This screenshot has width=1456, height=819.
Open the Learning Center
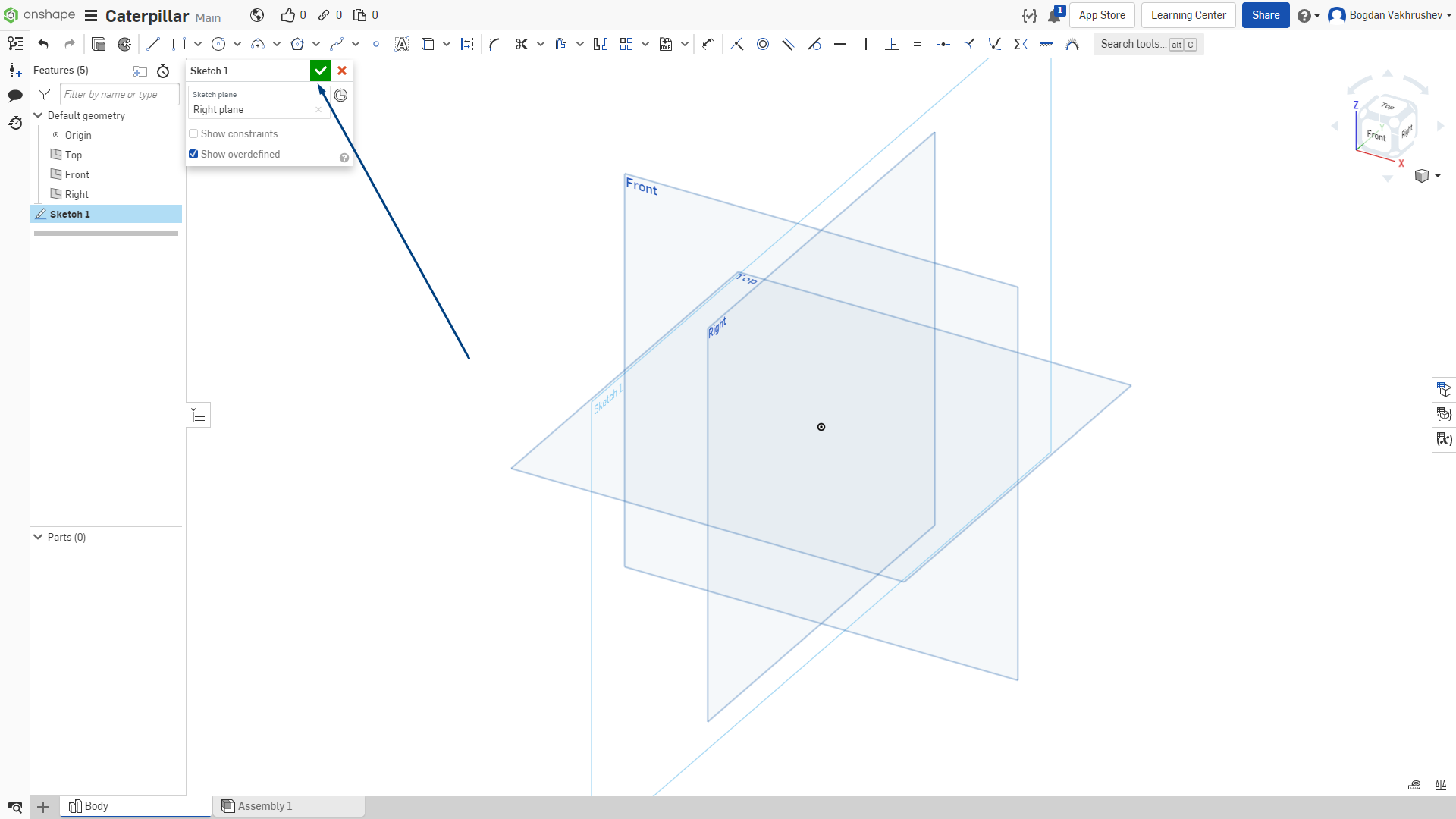click(1188, 15)
